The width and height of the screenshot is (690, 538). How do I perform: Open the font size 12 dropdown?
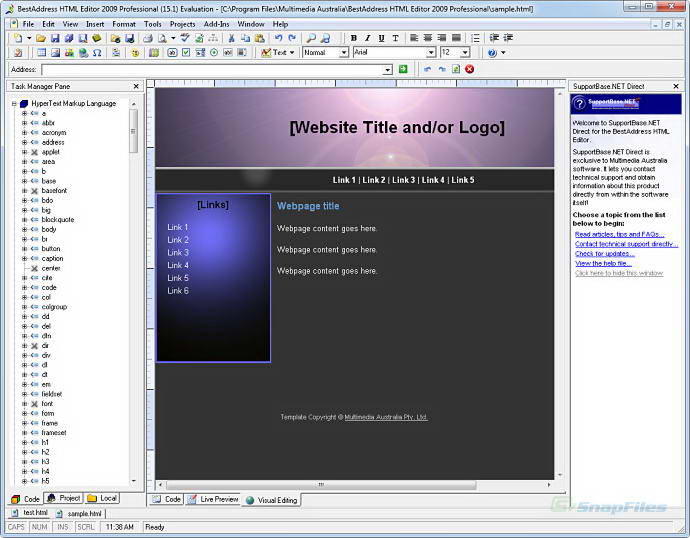point(465,53)
